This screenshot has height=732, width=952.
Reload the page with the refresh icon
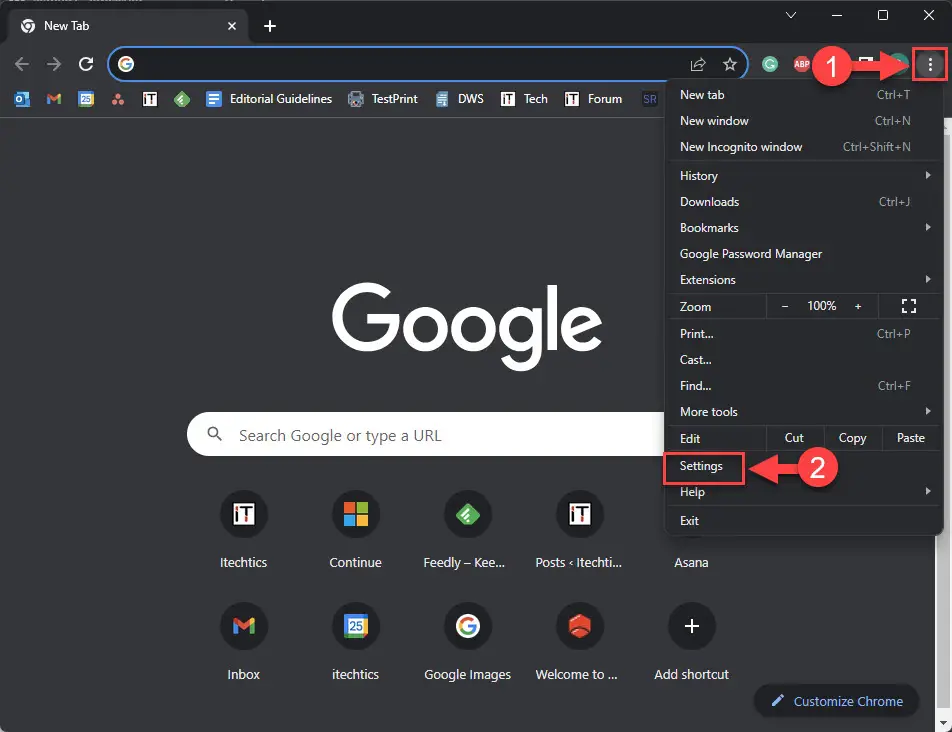(x=86, y=64)
